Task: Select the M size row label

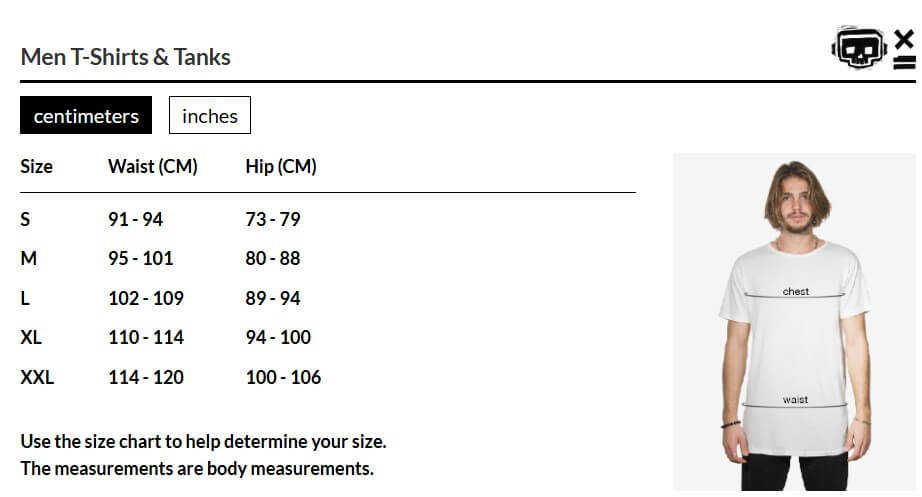Action: (28, 258)
